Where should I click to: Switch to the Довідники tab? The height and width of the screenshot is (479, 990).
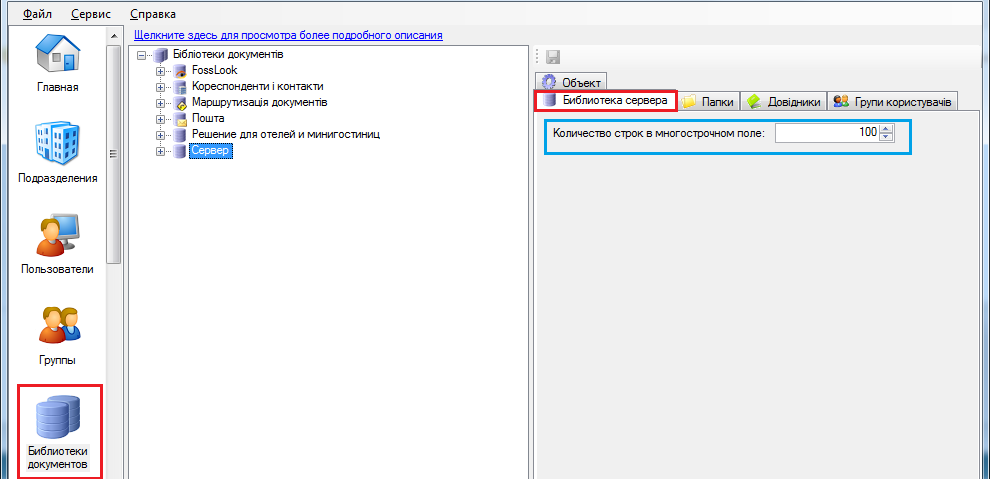pos(784,101)
